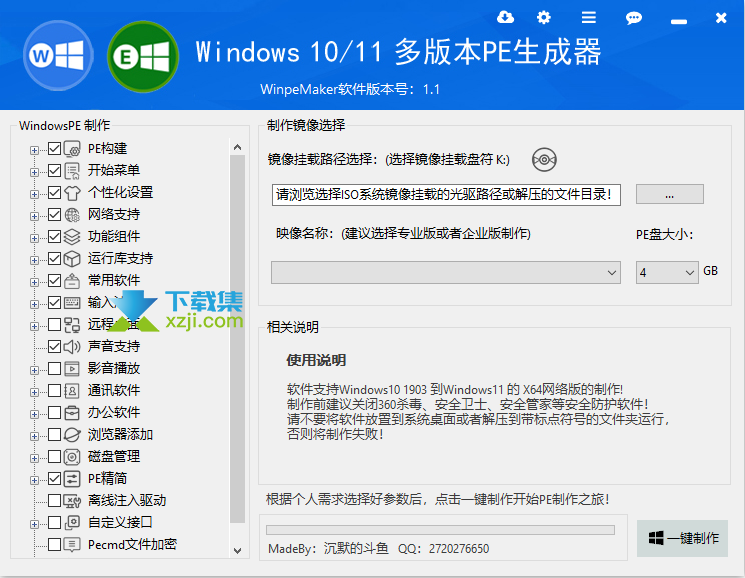Click the bag icon for 常用软件

(x=72, y=281)
